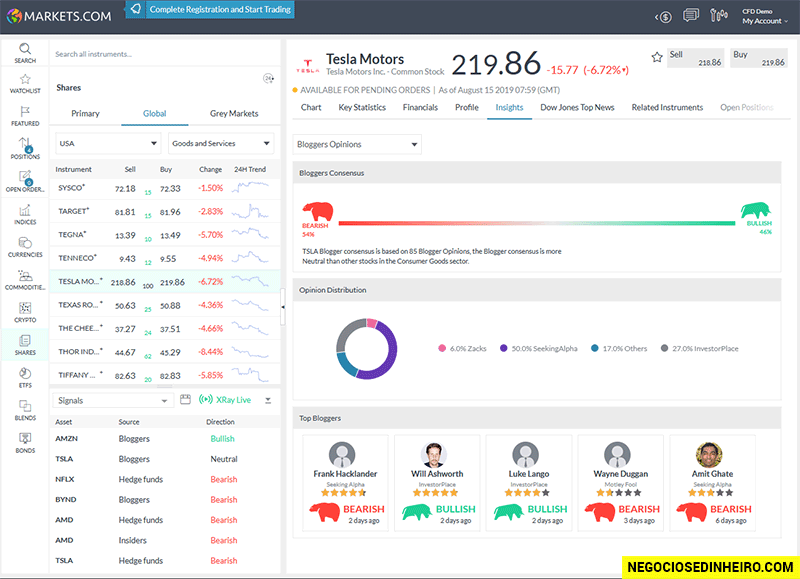Open the NFLX Hedge funds signal
This screenshot has width=800, height=579.
(165, 480)
